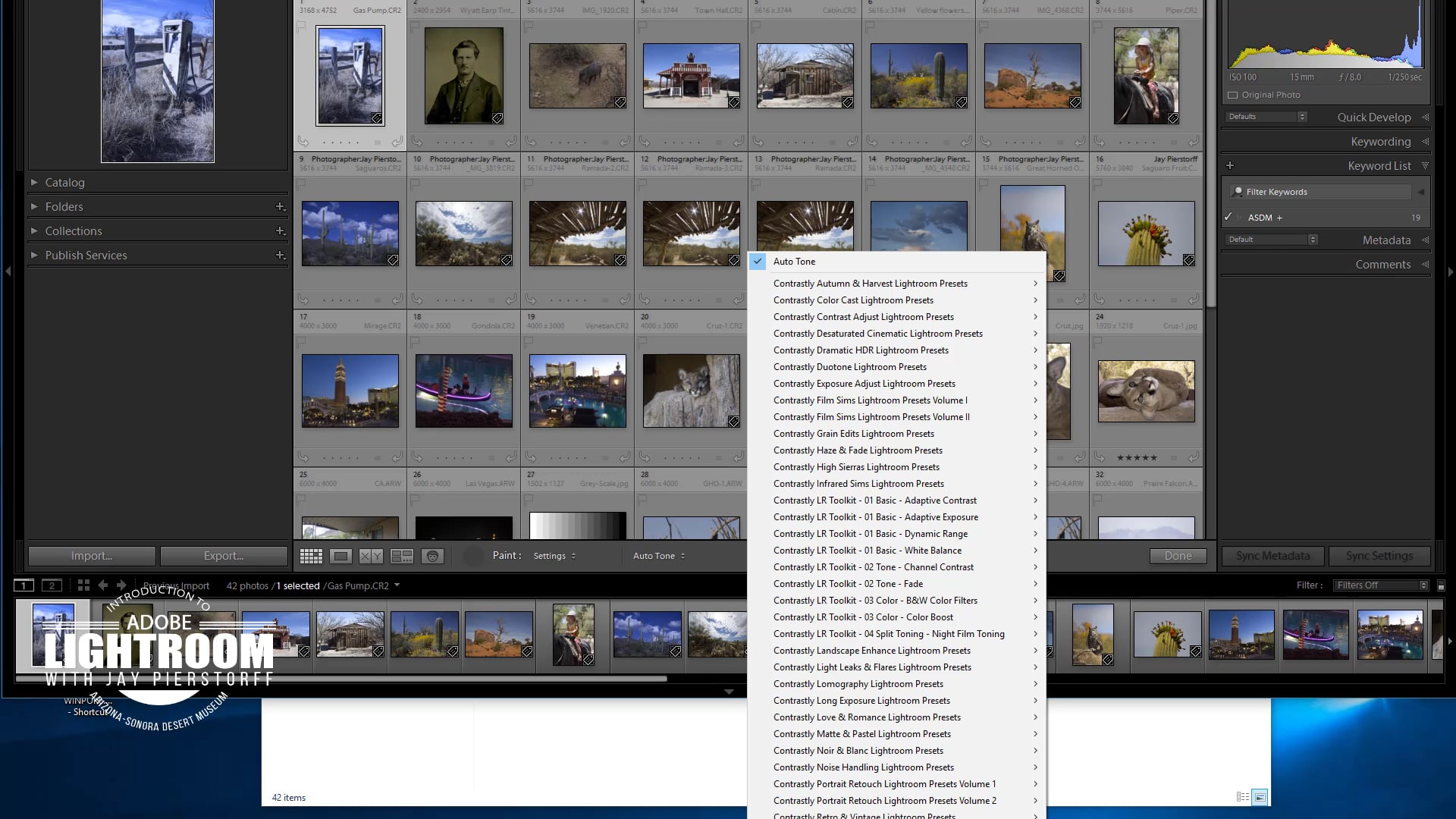Click the add keyword plus icon
This screenshot has height=819, width=1456.
coord(1230,165)
